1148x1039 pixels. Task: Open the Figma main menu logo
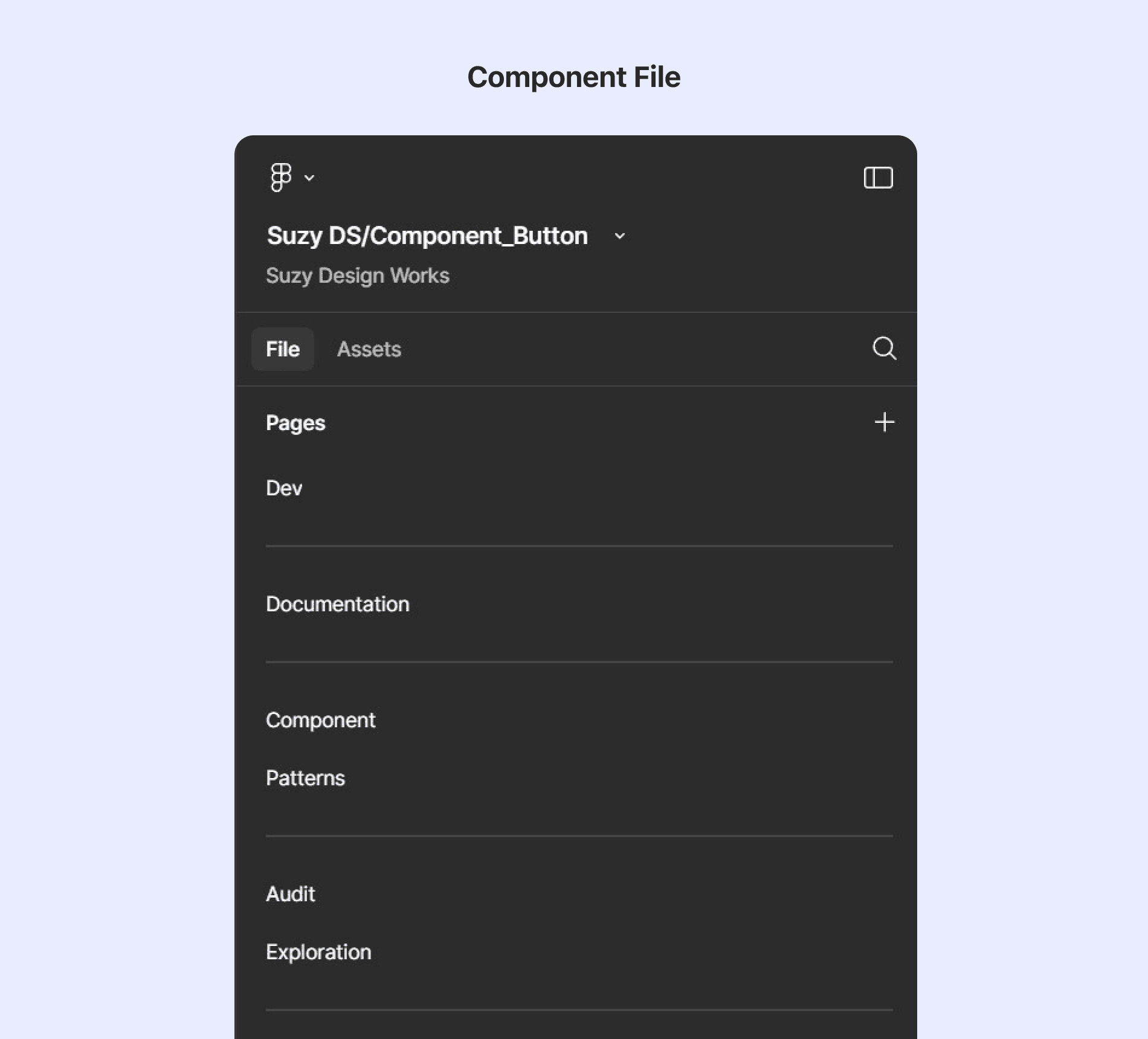point(281,178)
